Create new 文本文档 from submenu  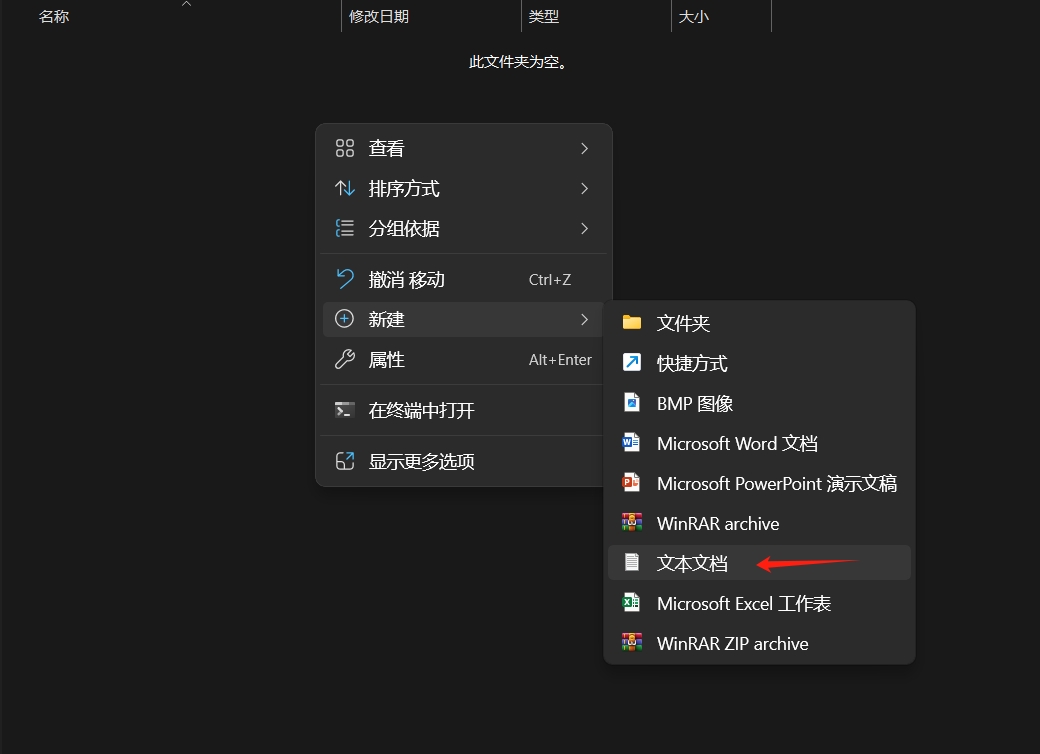[759, 562]
